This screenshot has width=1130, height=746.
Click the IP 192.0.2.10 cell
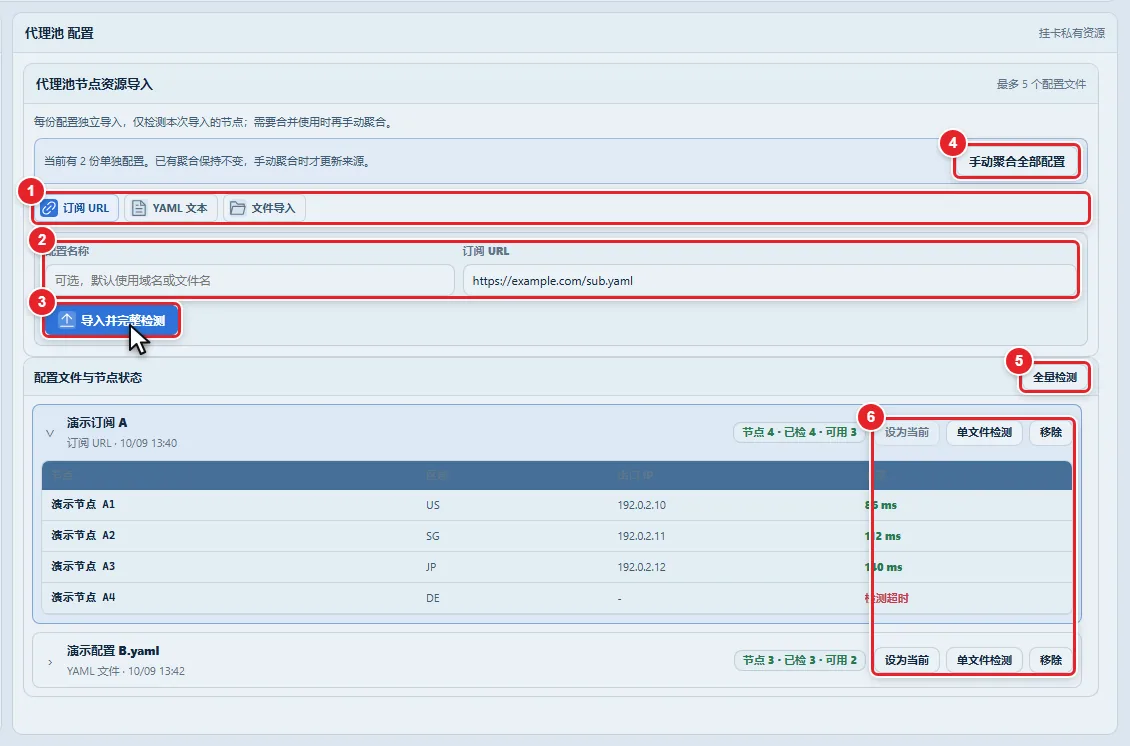point(641,505)
